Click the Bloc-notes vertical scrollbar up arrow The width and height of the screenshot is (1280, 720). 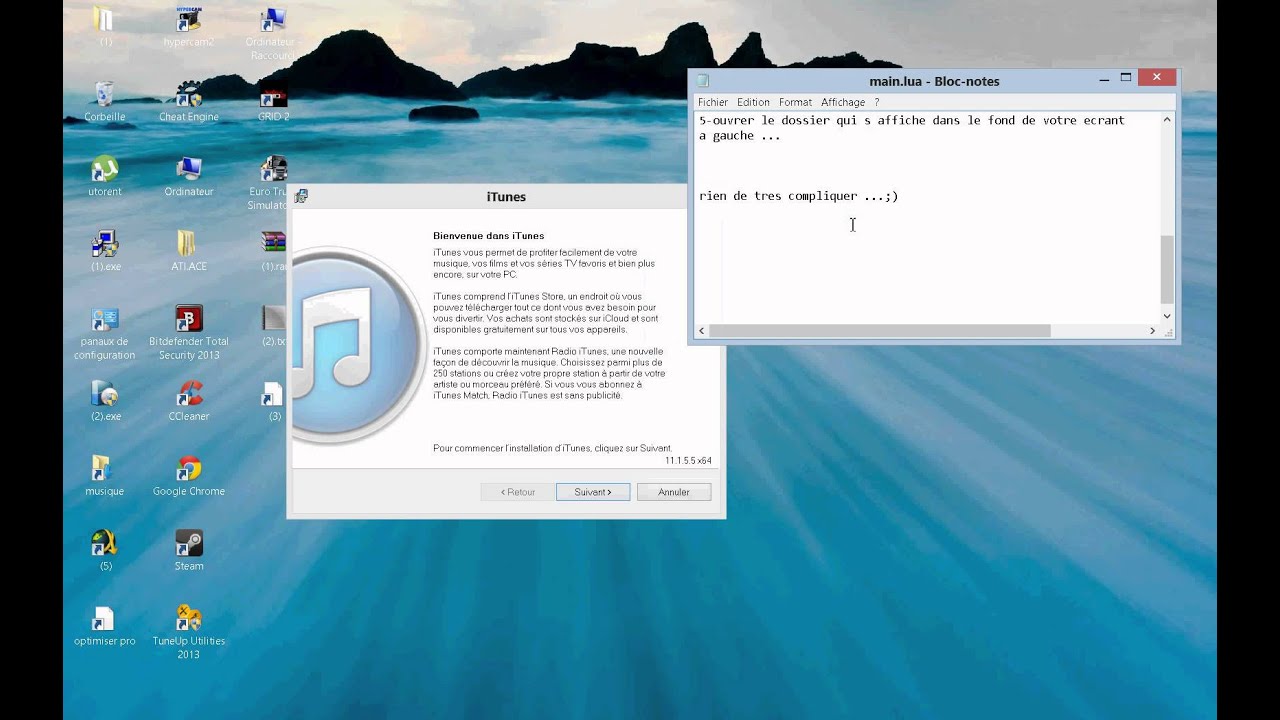pyautogui.click(x=1166, y=120)
